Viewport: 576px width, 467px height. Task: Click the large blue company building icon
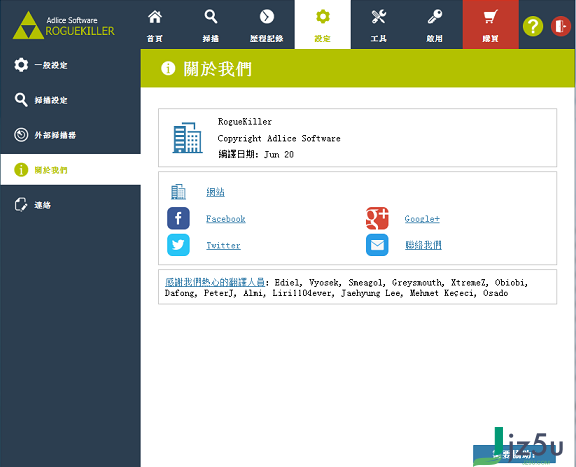click(x=187, y=138)
